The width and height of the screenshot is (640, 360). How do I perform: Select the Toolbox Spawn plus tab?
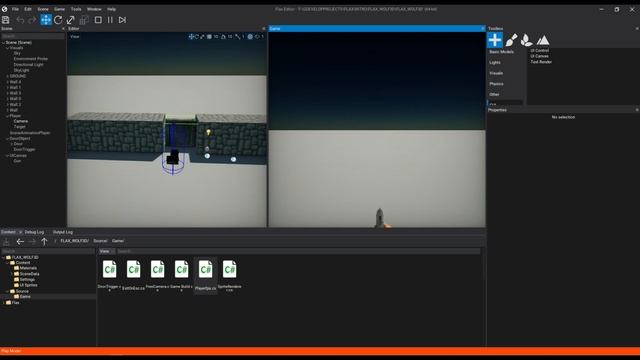495,40
